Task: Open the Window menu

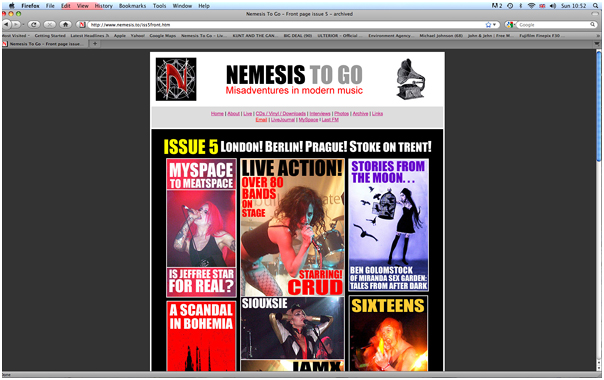Action: (x=183, y=6)
